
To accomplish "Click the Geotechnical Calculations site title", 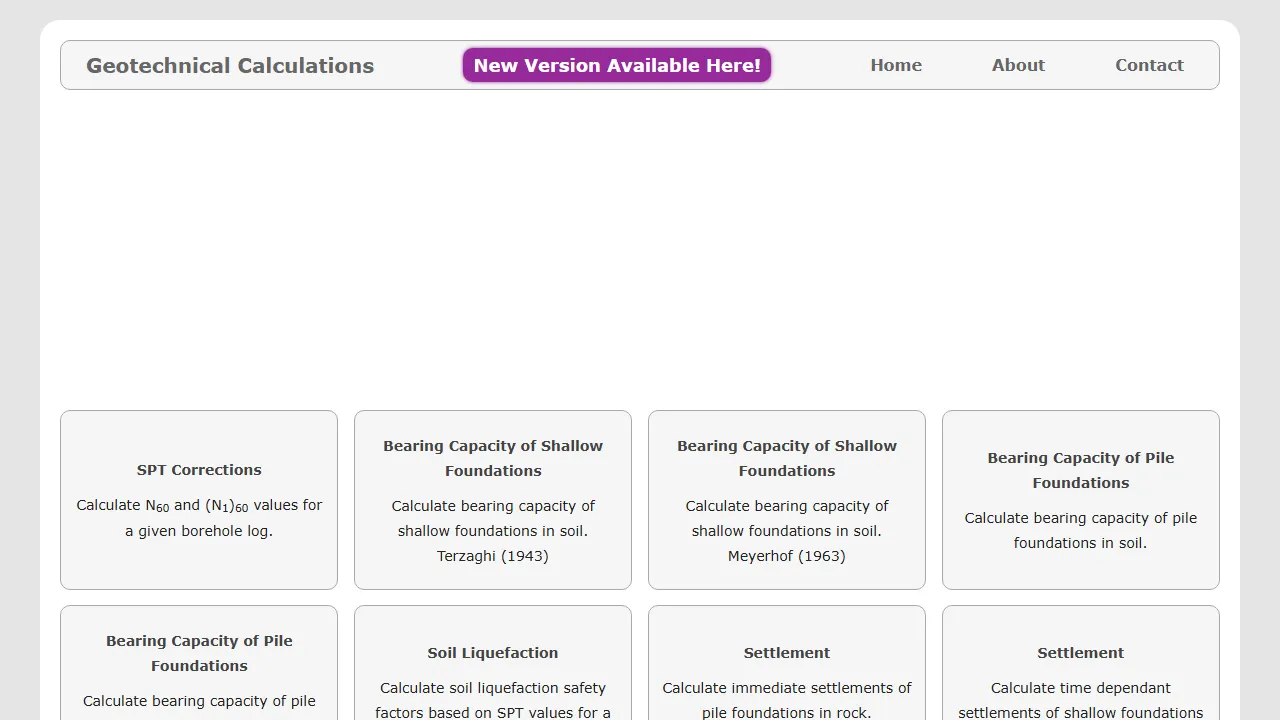I will click(229, 65).
